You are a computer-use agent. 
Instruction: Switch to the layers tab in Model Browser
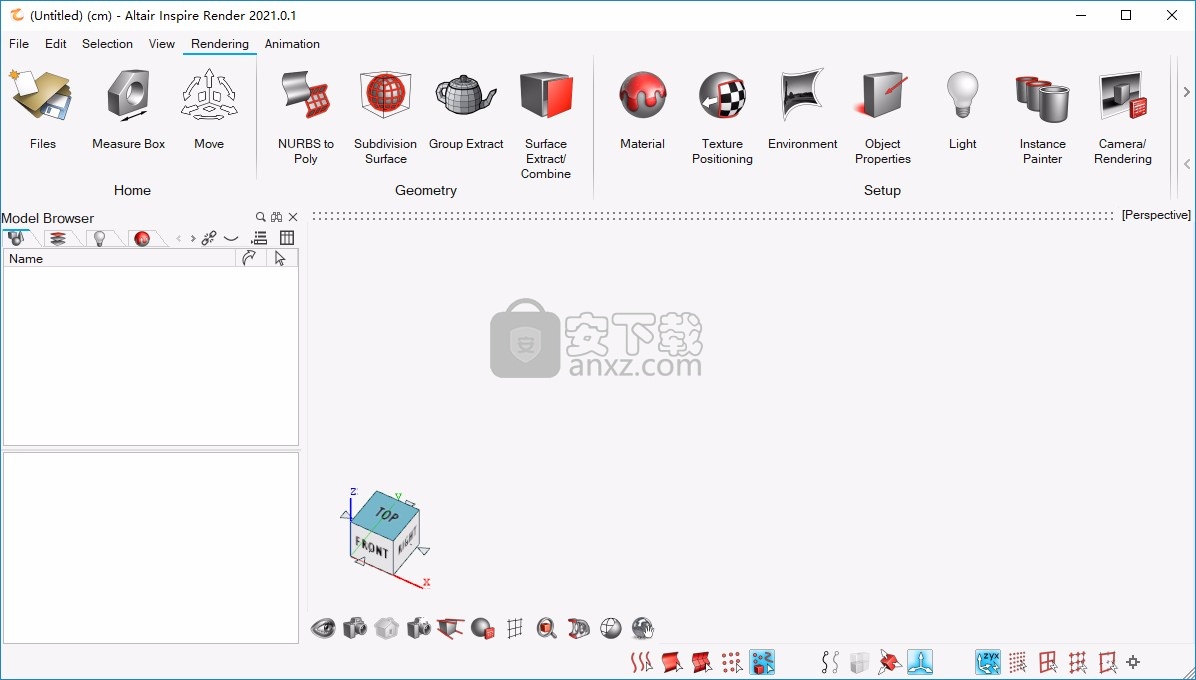tap(57, 239)
